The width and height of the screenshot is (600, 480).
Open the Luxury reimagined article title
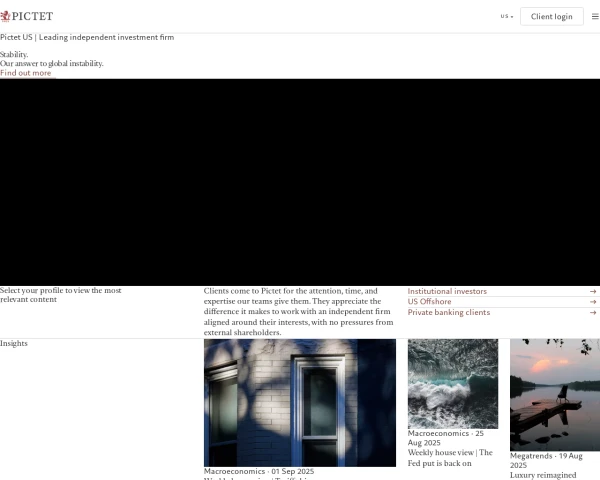click(543, 475)
